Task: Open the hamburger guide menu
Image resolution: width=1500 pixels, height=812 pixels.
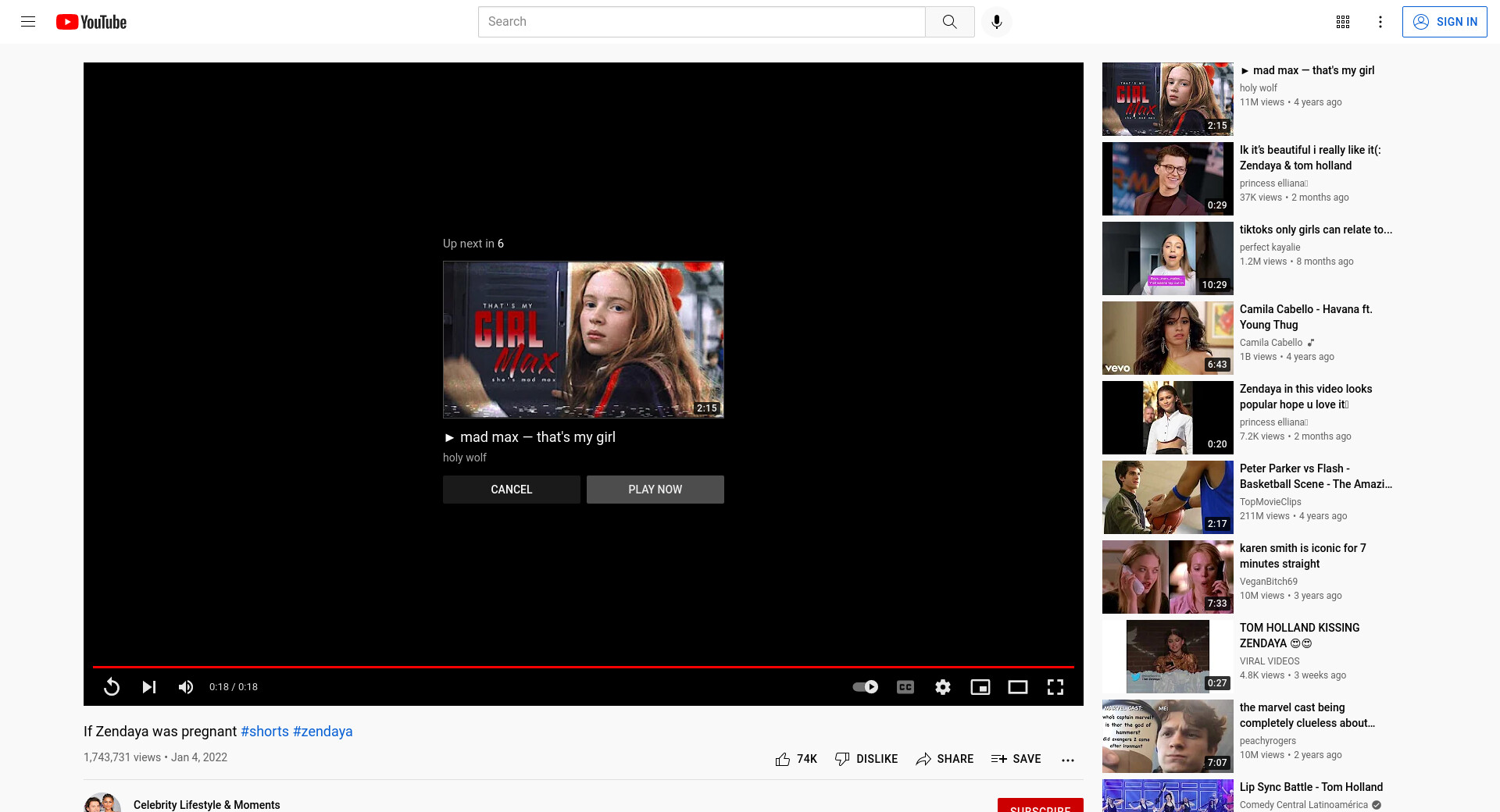Action: click(x=28, y=22)
